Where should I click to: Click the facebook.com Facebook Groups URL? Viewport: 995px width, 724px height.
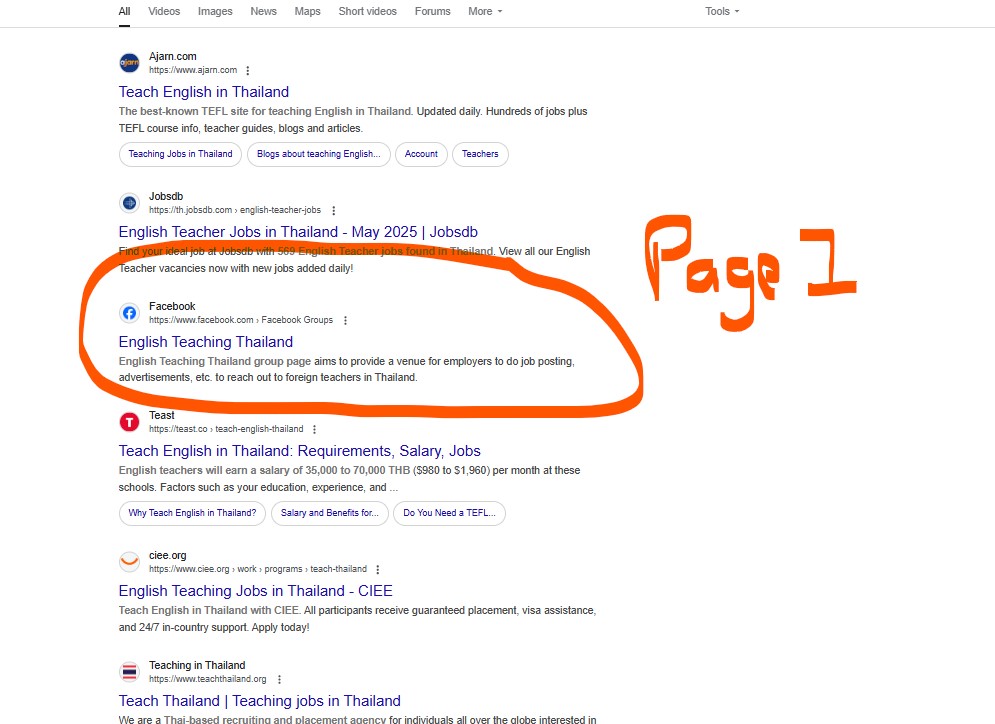(x=241, y=320)
